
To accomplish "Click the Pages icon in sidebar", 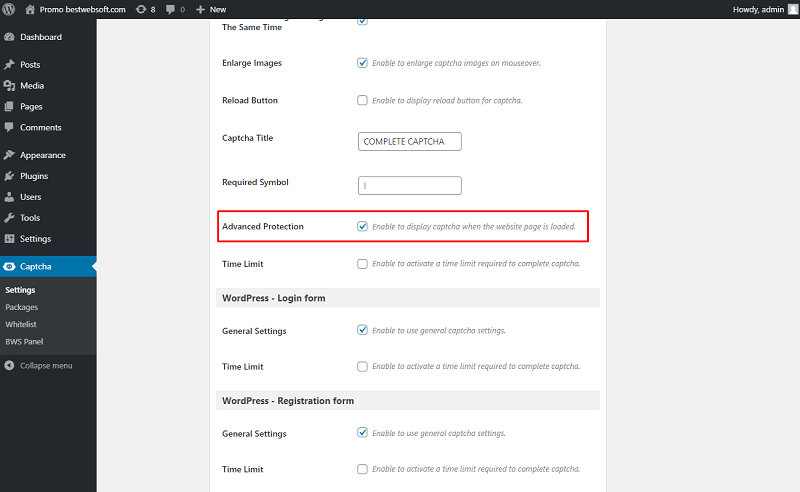I will (9, 106).
